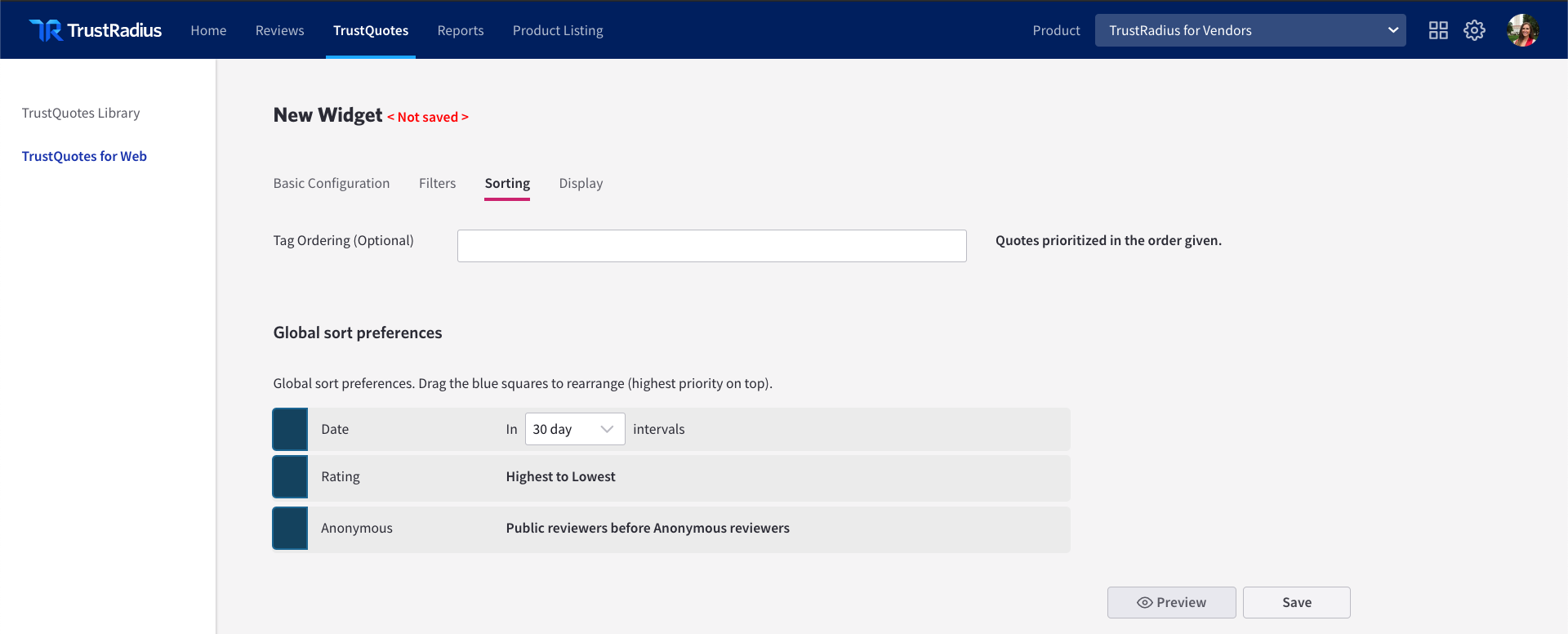Switch to the Filters tab
Viewport: 1568px width, 634px height.
click(438, 183)
